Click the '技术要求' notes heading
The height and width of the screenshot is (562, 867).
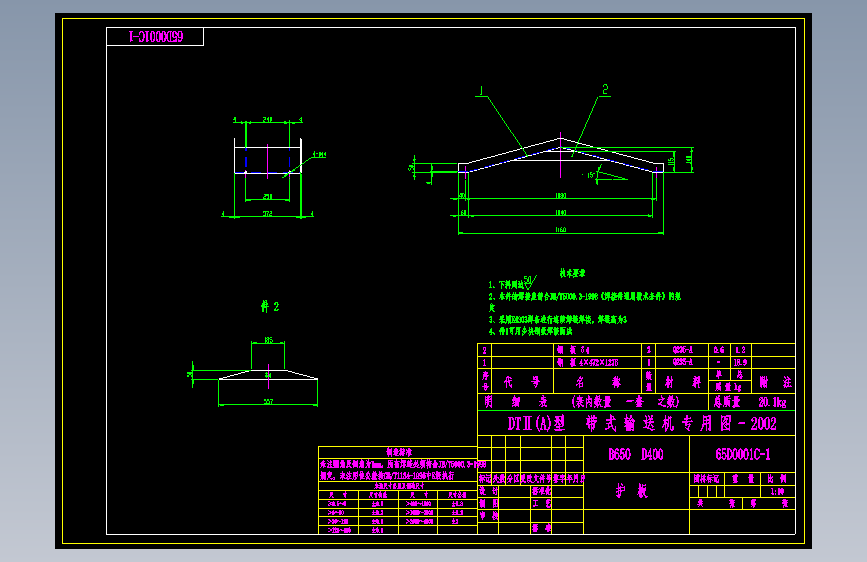point(572,273)
